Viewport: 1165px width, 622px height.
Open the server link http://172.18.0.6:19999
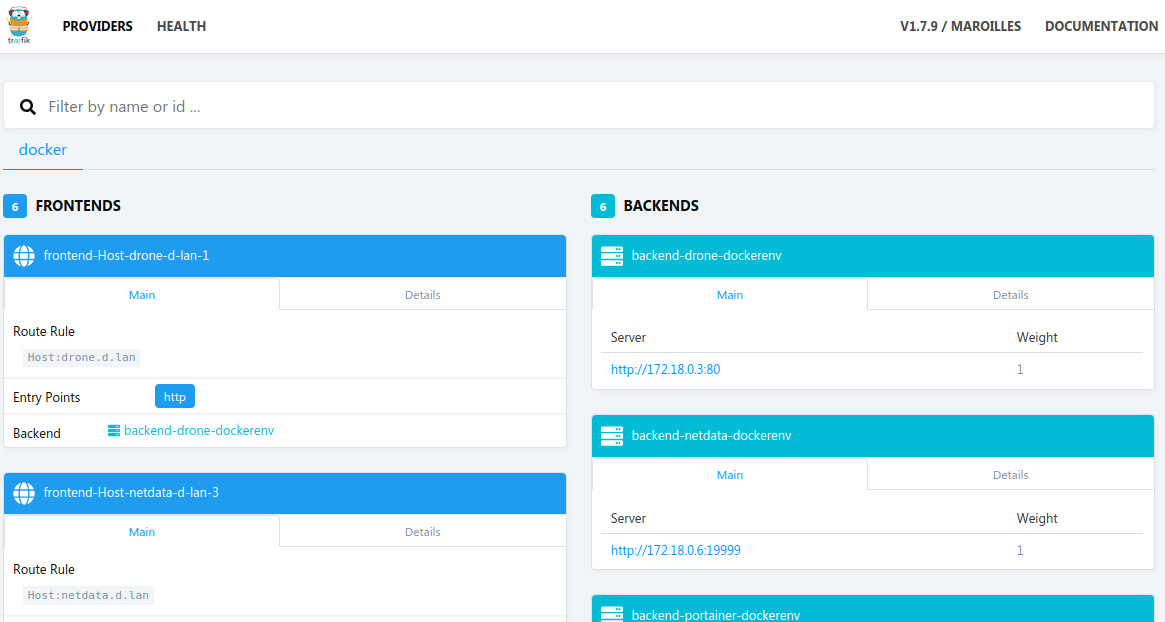coord(675,550)
